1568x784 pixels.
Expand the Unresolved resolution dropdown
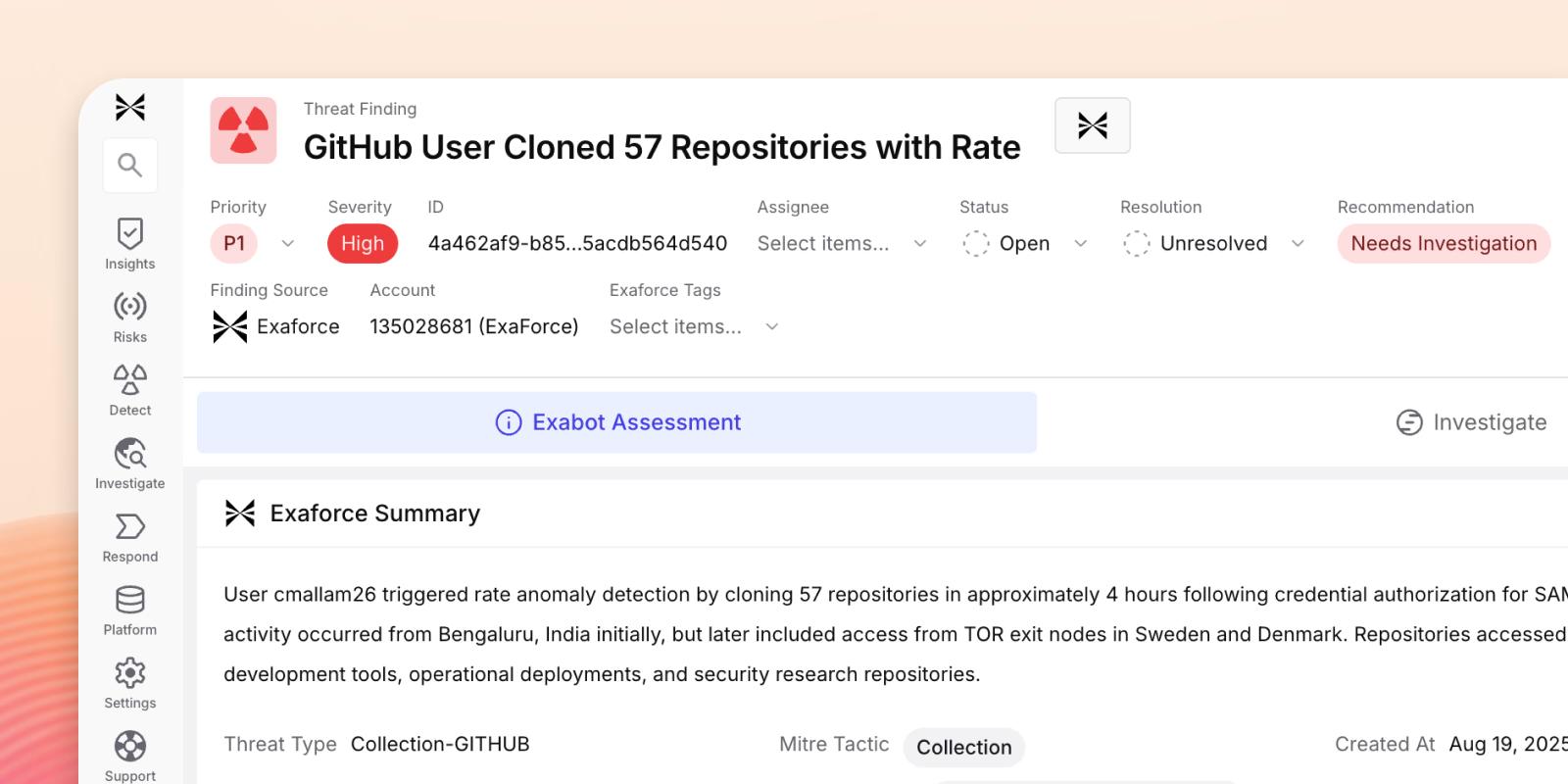pos(1213,243)
